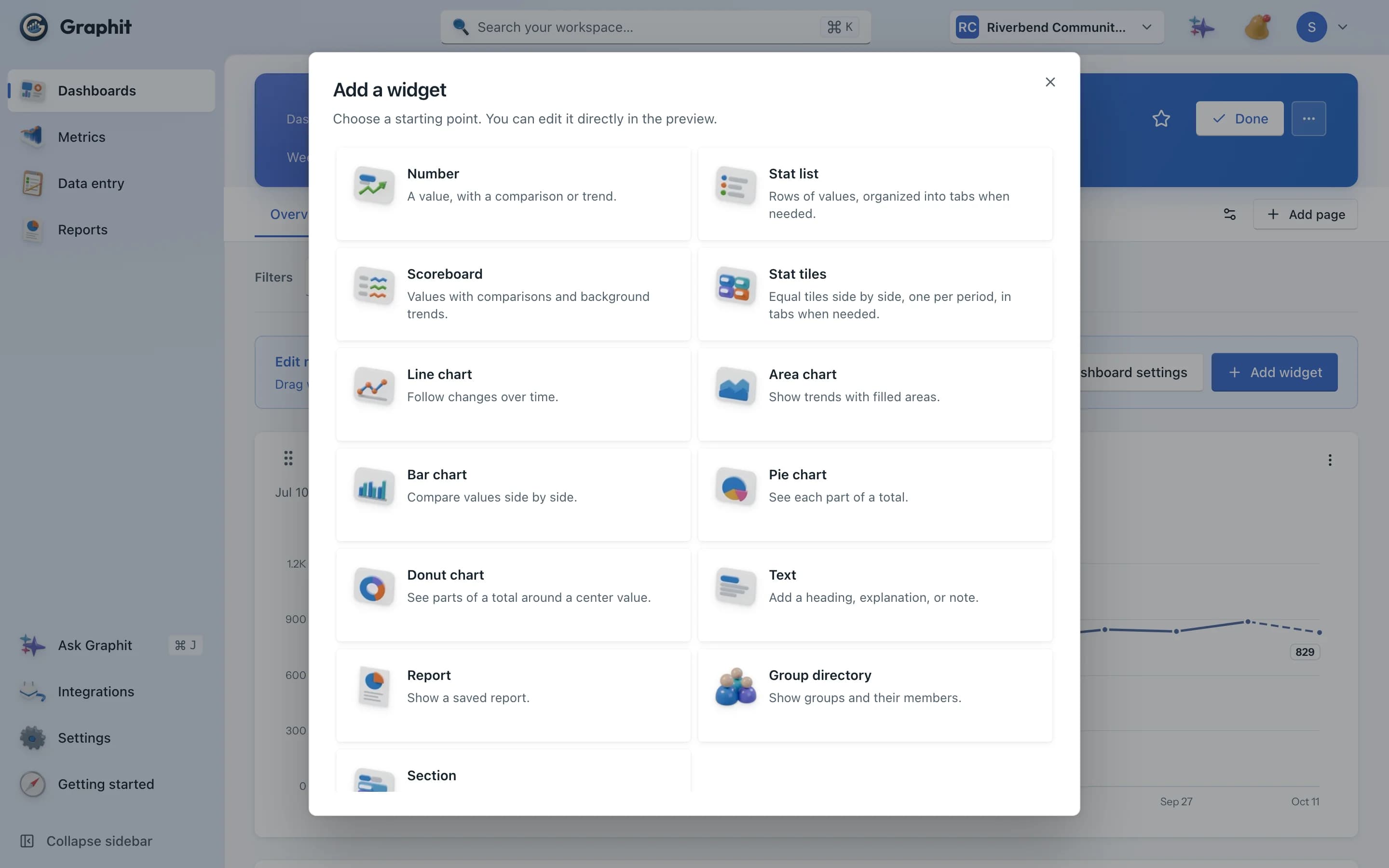Open Ask Graphit in the sidebar
Viewport: 1389px width, 868px height.
click(111, 645)
